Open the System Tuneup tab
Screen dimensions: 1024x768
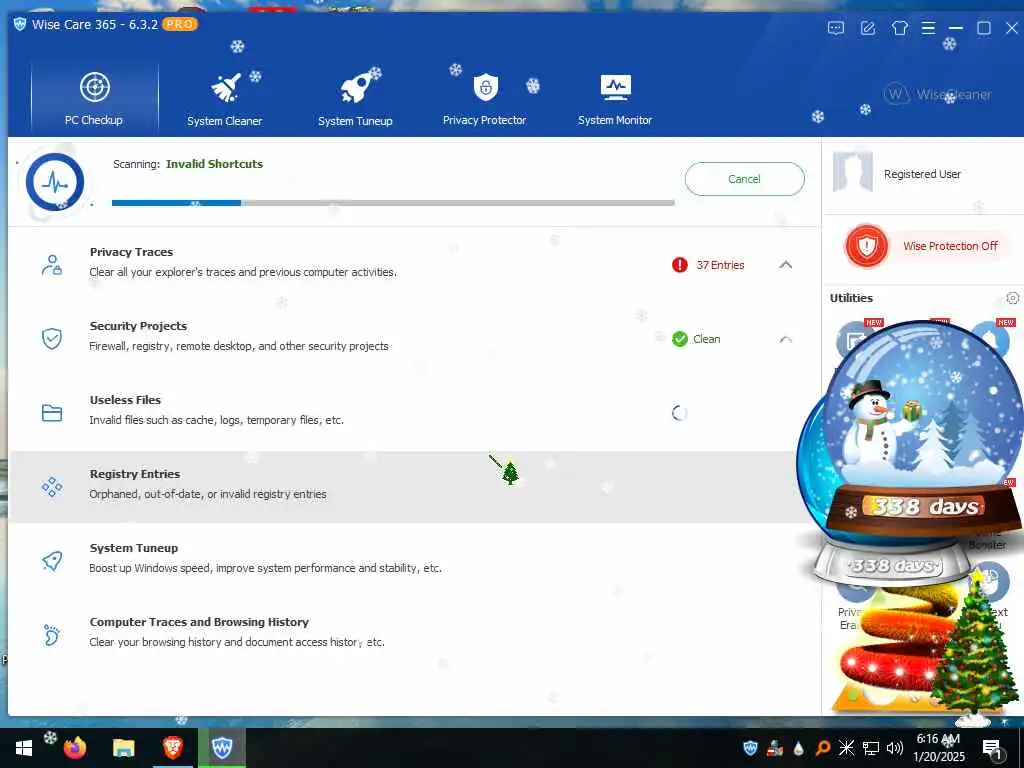pyautogui.click(x=355, y=98)
